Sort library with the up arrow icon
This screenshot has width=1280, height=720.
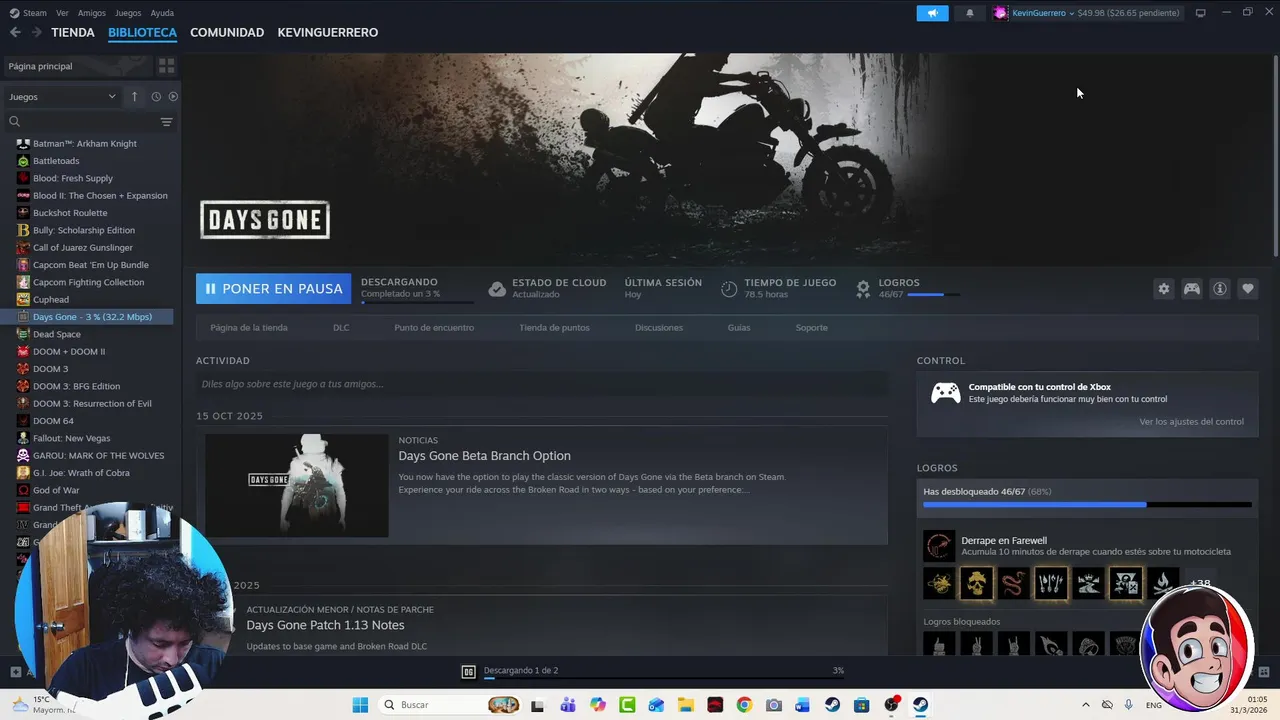[x=134, y=96]
